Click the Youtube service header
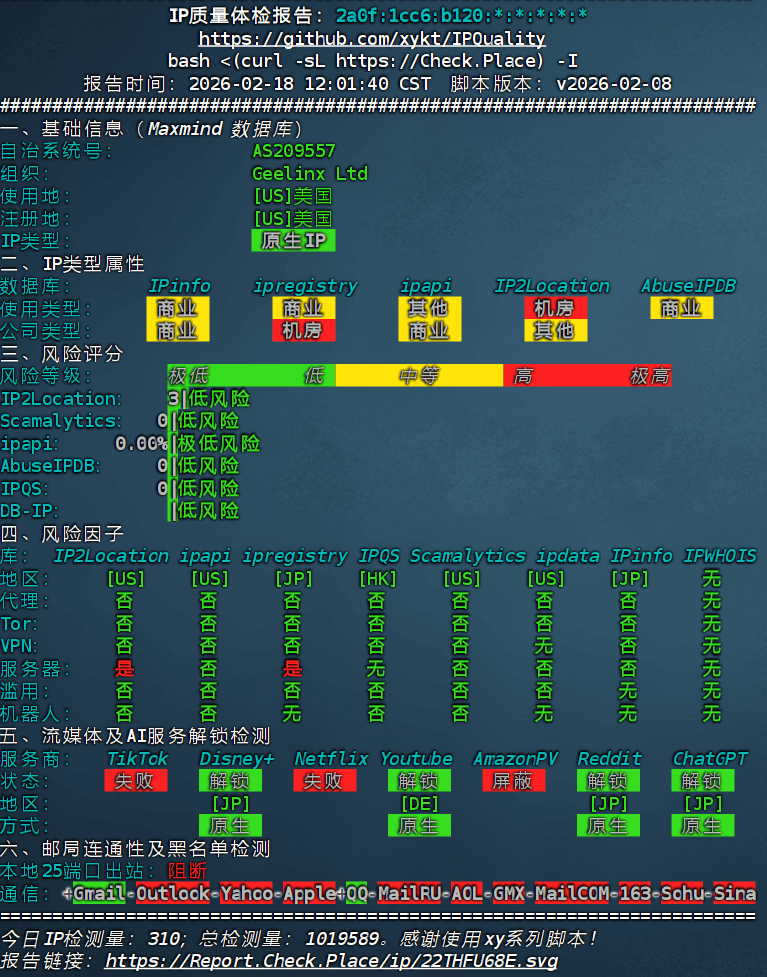Image resolution: width=767 pixels, height=977 pixels. point(416,758)
